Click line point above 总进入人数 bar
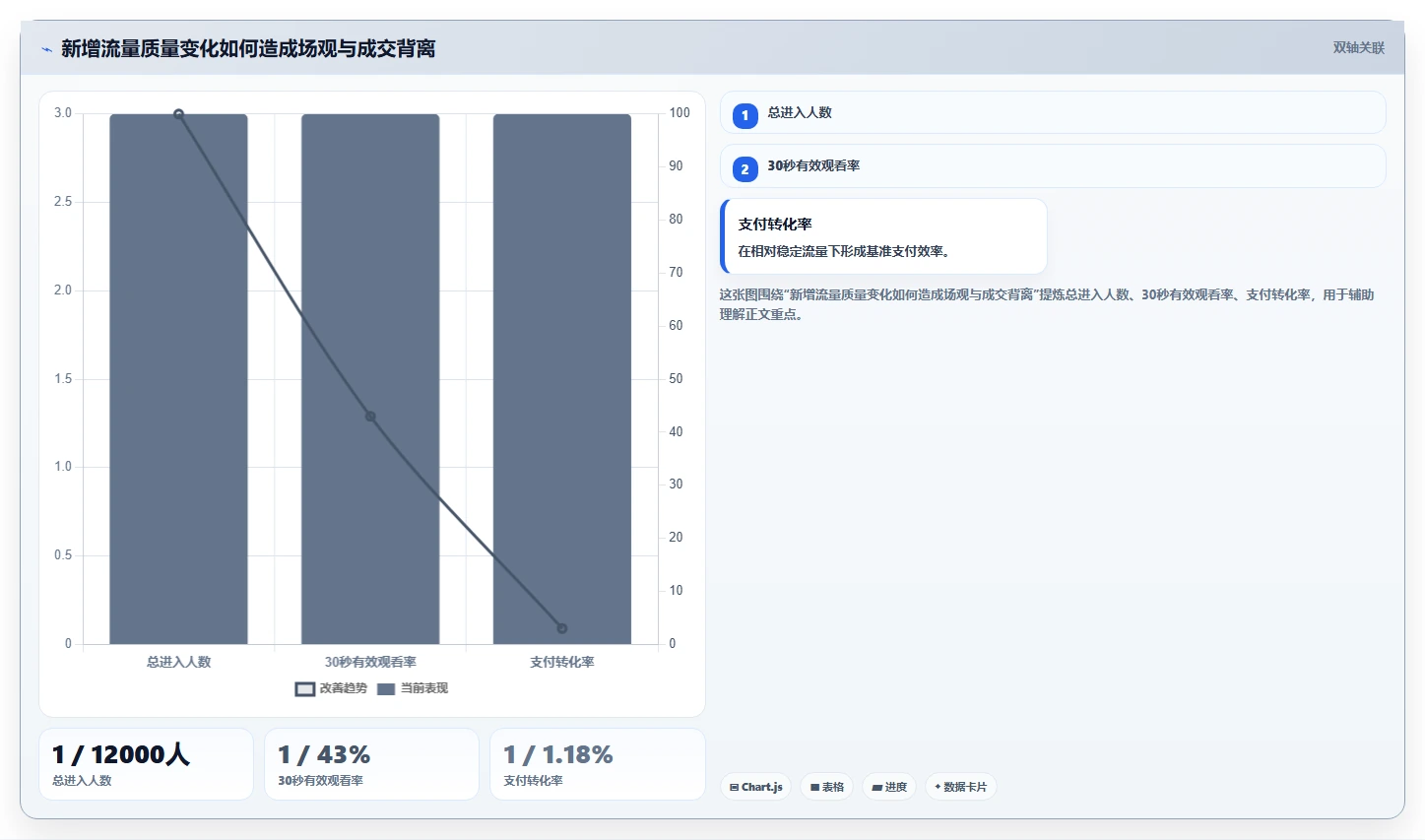The image size is (1425, 840). pyautogui.click(x=178, y=114)
